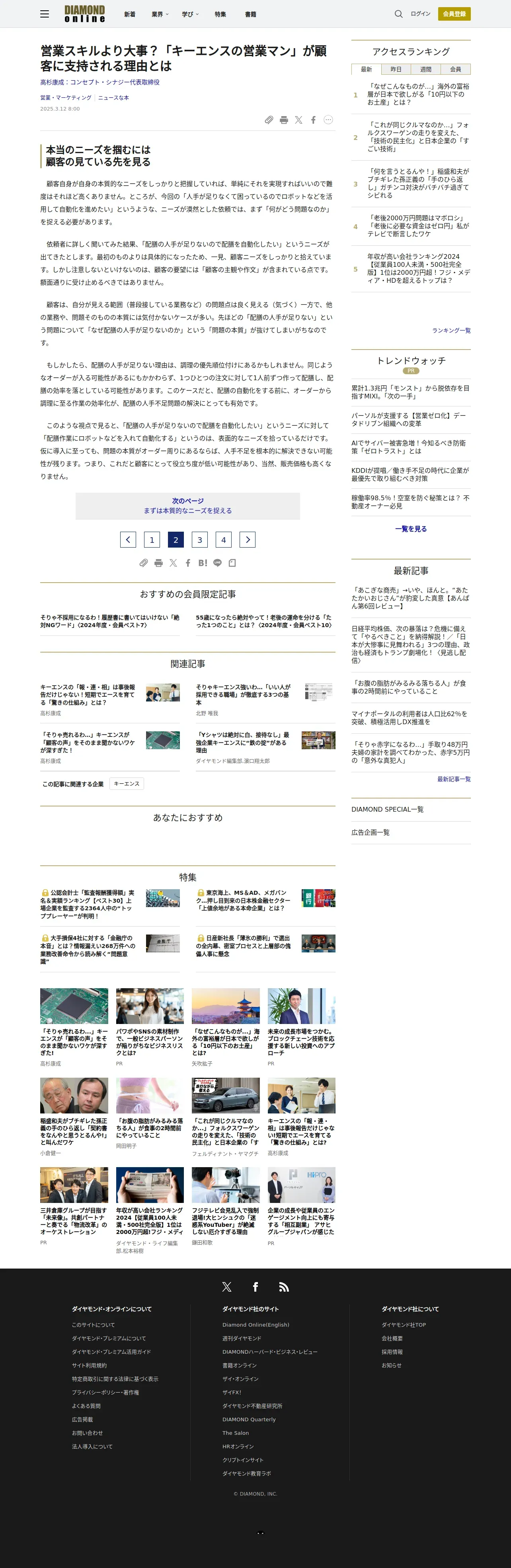Share on X using the icon under the pagination
The image size is (511, 1568).
tap(173, 563)
